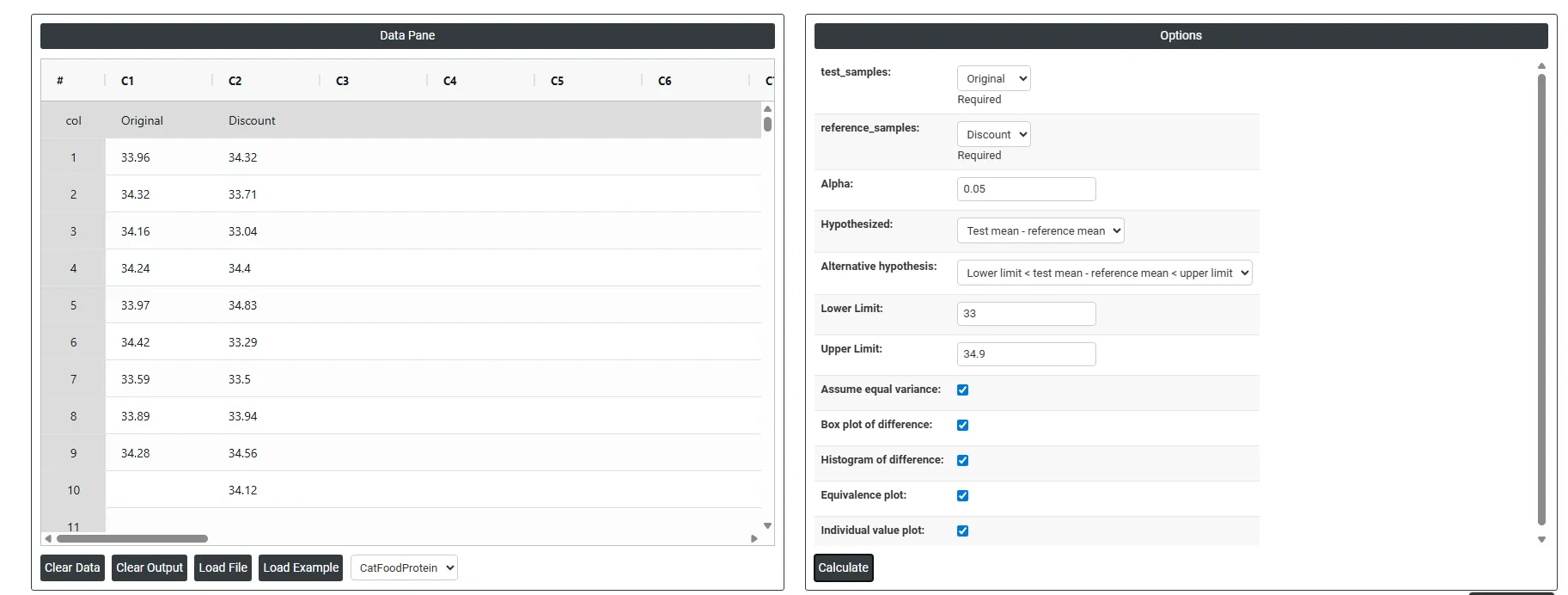The width and height of the screenshot is (1568, 595).
Task: Click Clear Data button
Action: pos(72,567)
